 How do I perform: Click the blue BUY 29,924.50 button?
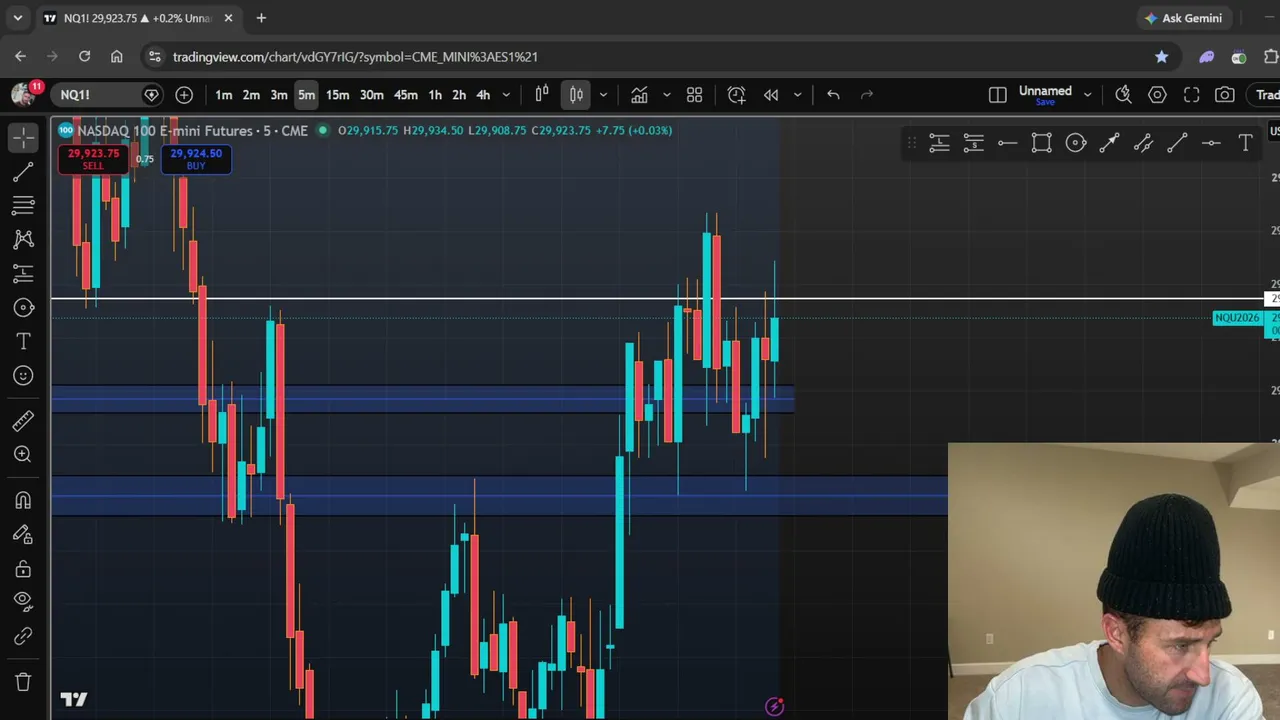196,159
